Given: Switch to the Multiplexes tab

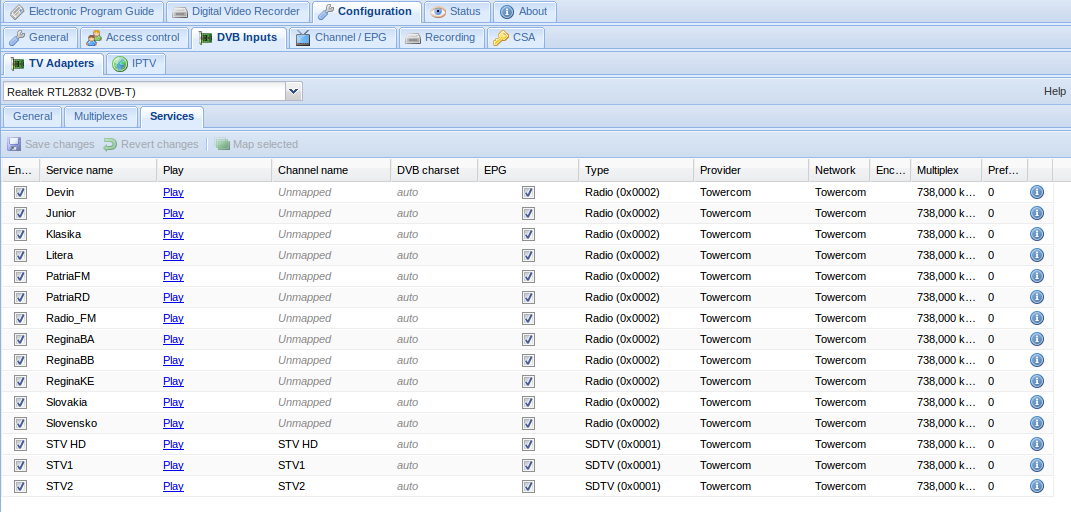Looking at the screenshot, I should 100,117.
